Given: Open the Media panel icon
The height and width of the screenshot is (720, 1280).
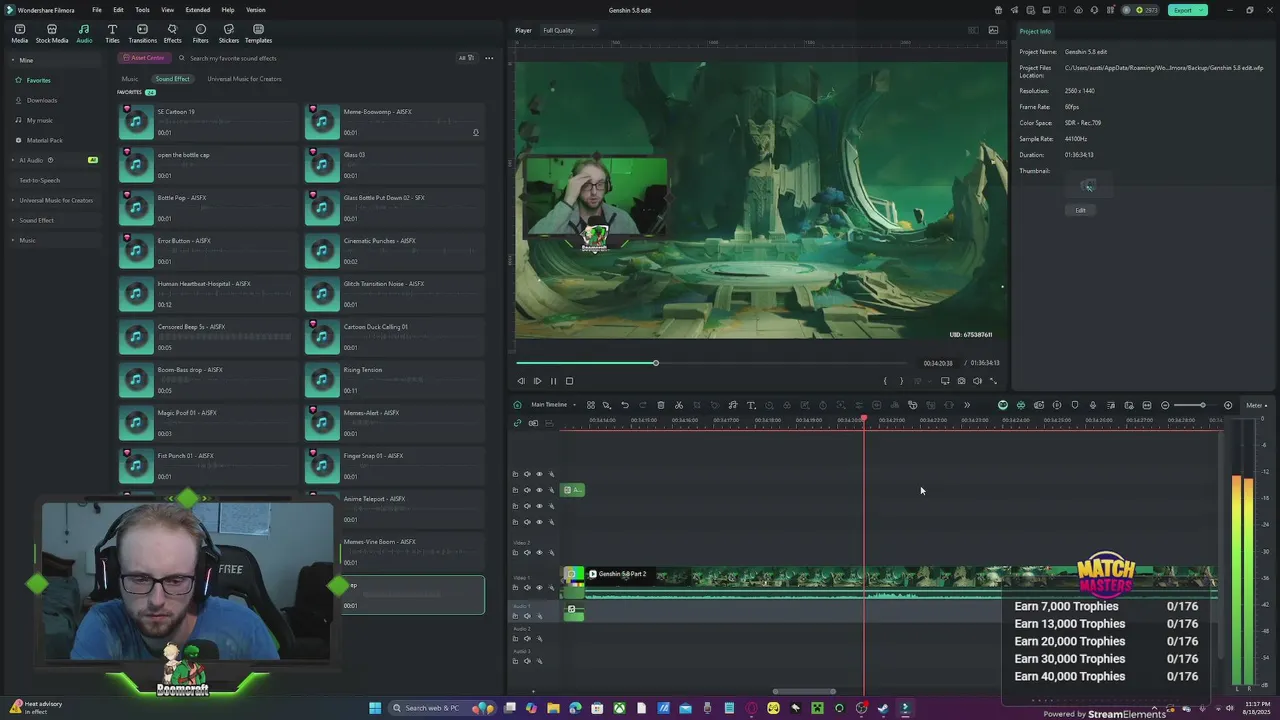Looking at the screenshot, I should tap(19, 33).
